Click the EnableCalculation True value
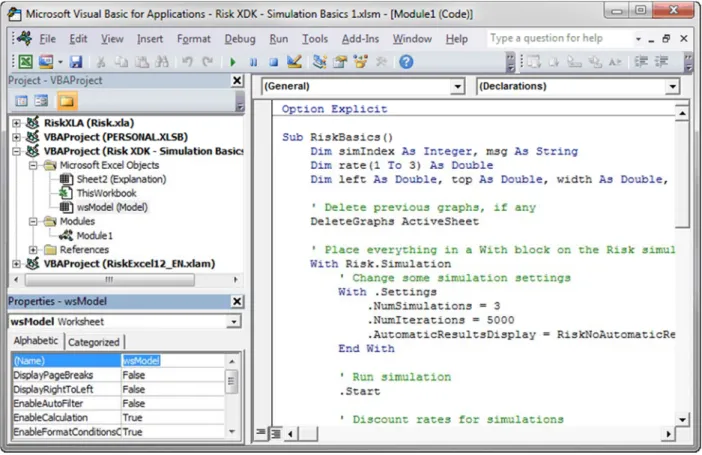This screenshot has width=702, height=455. coord(172,418)
